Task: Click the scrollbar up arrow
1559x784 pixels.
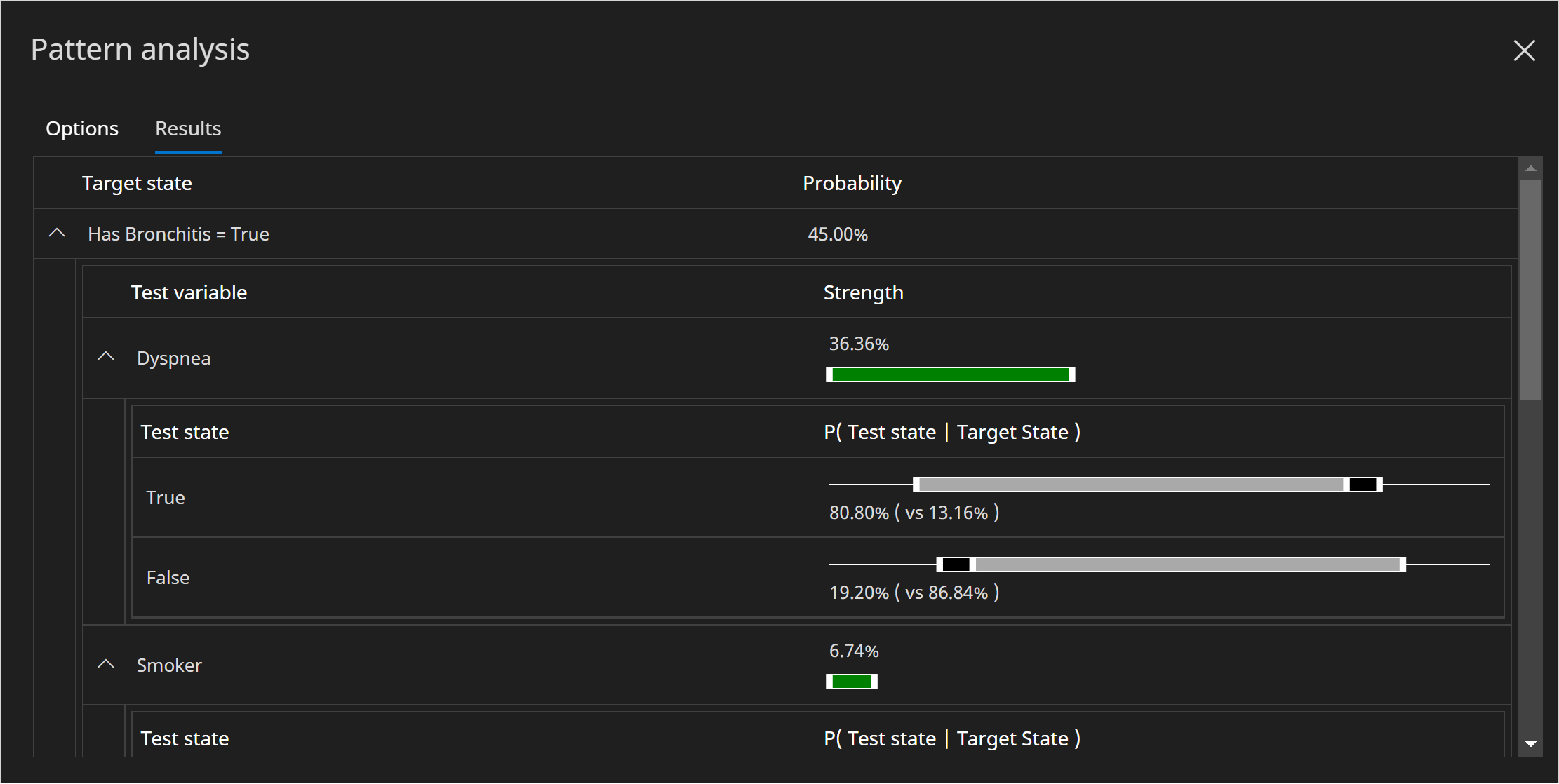Action: click(1530, 167)
